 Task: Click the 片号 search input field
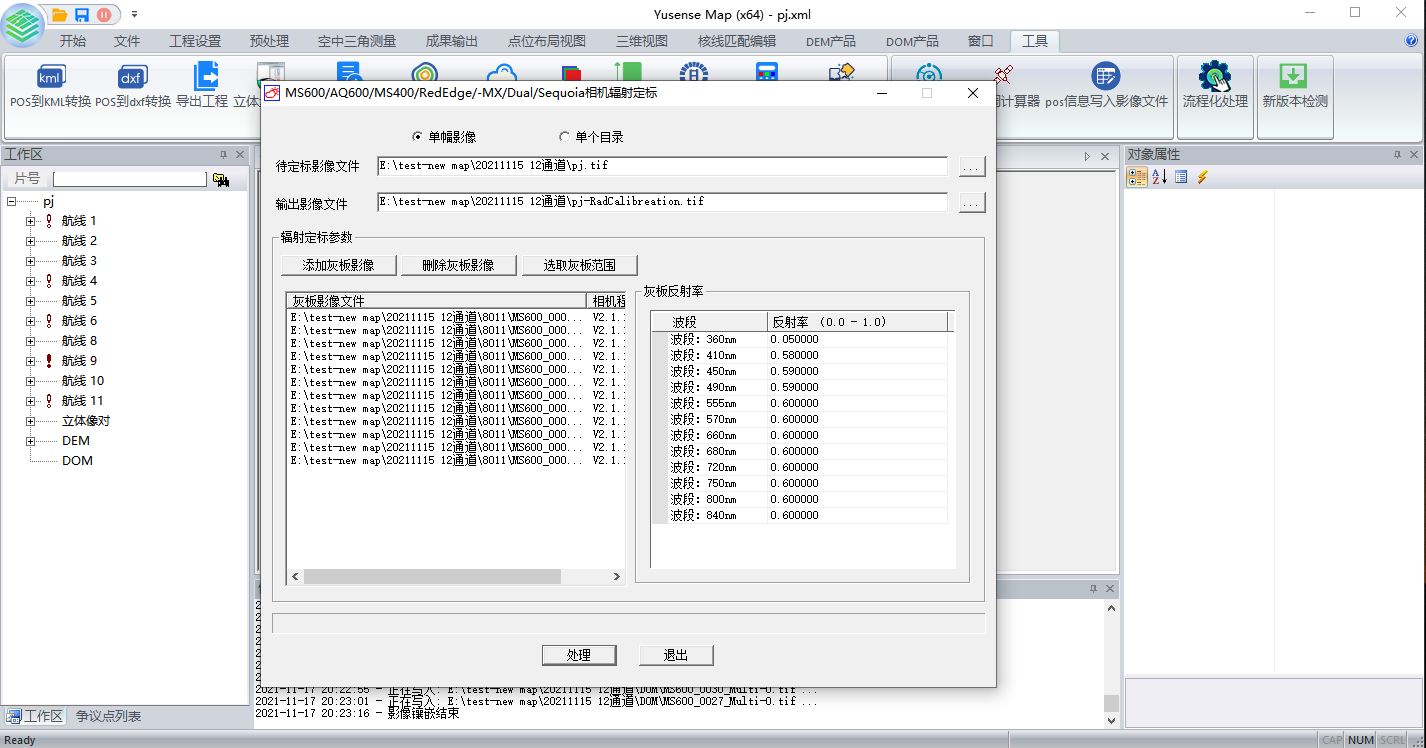[x=130, y=179]
